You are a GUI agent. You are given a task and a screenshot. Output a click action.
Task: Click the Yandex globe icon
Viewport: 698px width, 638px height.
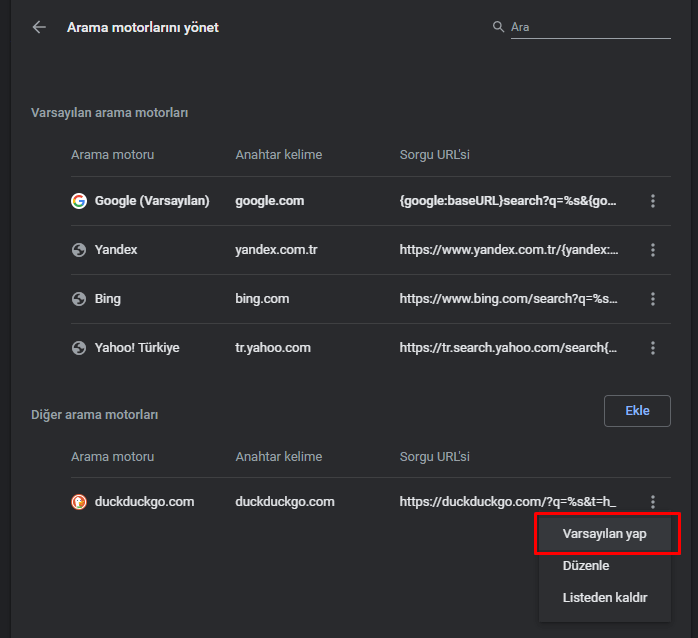point(79,250)
